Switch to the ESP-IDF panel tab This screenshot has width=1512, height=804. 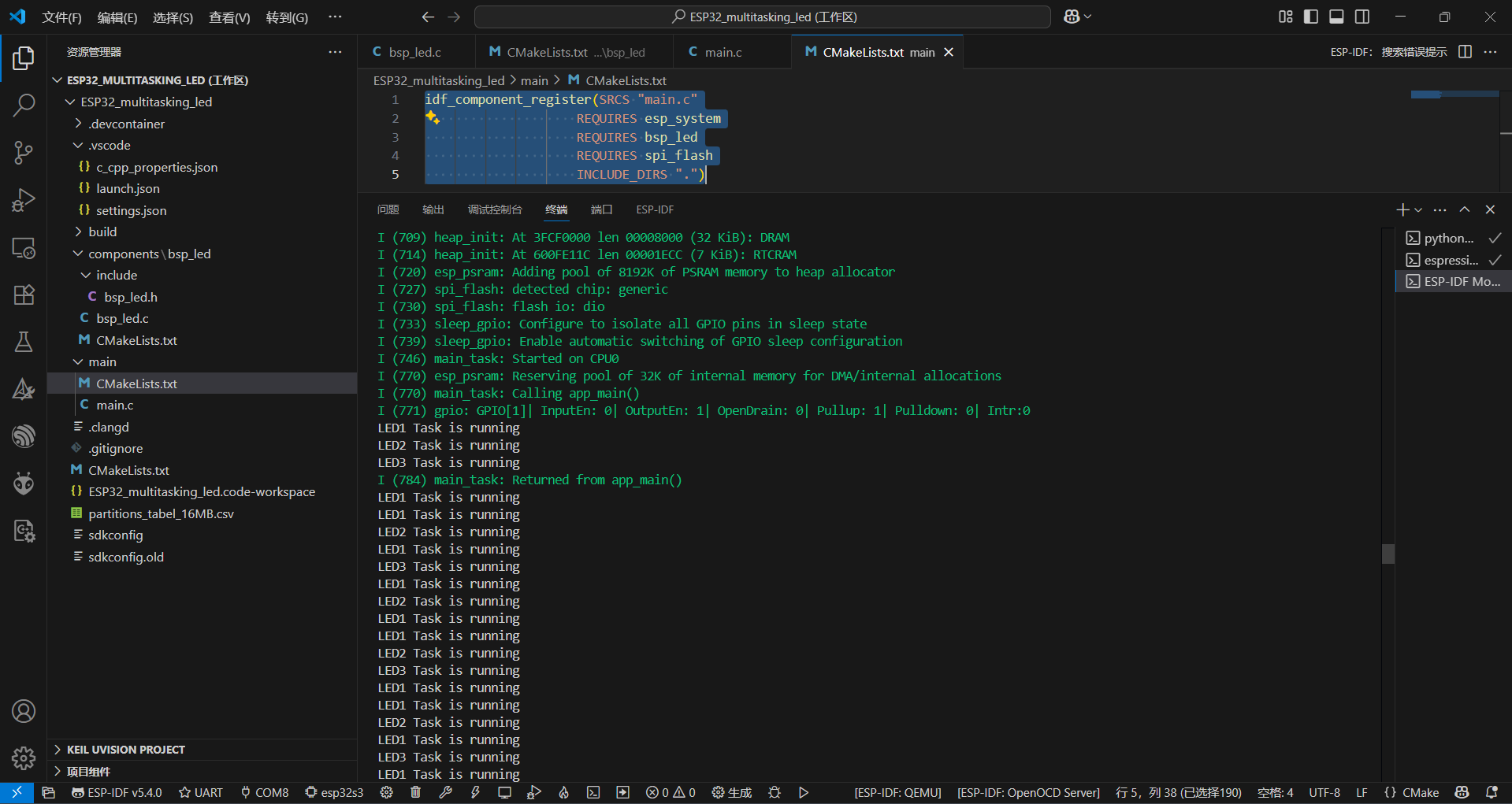(x=655, y=209)
